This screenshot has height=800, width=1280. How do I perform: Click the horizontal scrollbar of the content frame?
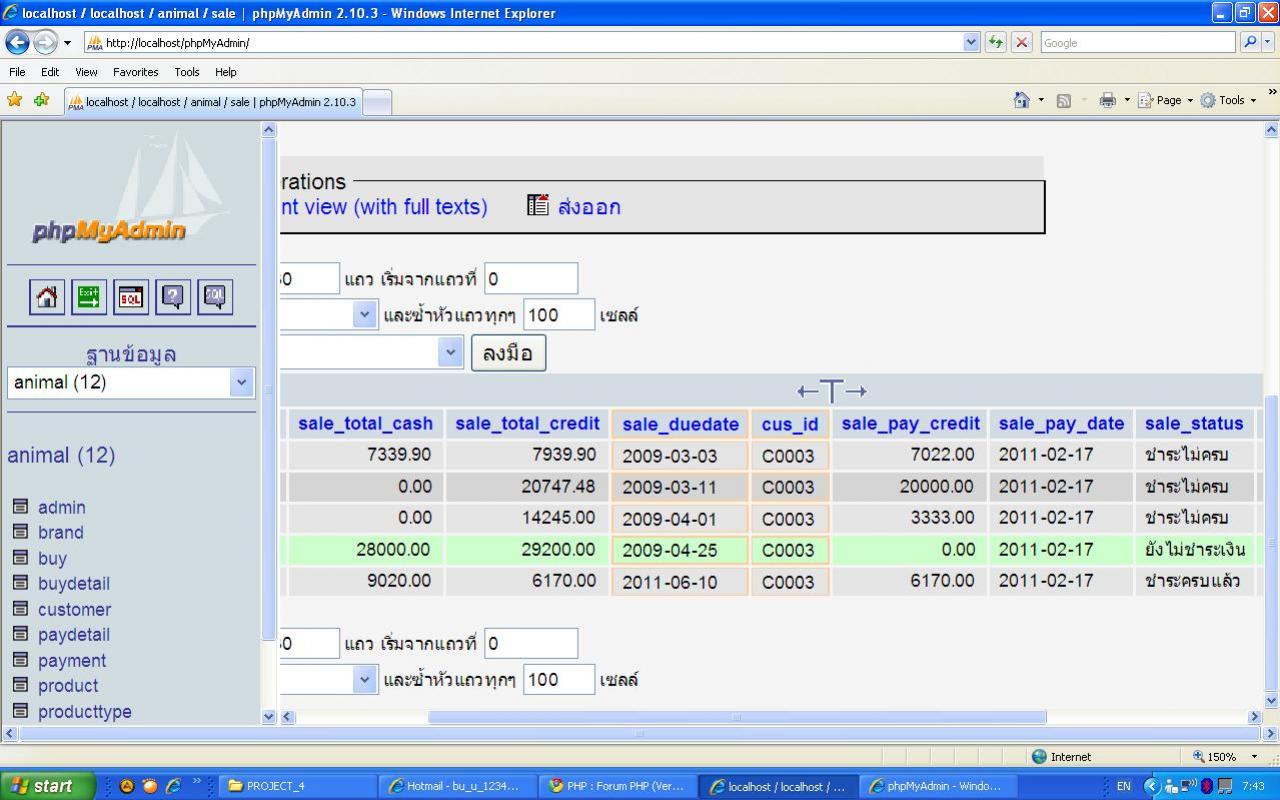pyautogui.click(x=737, y=717)
